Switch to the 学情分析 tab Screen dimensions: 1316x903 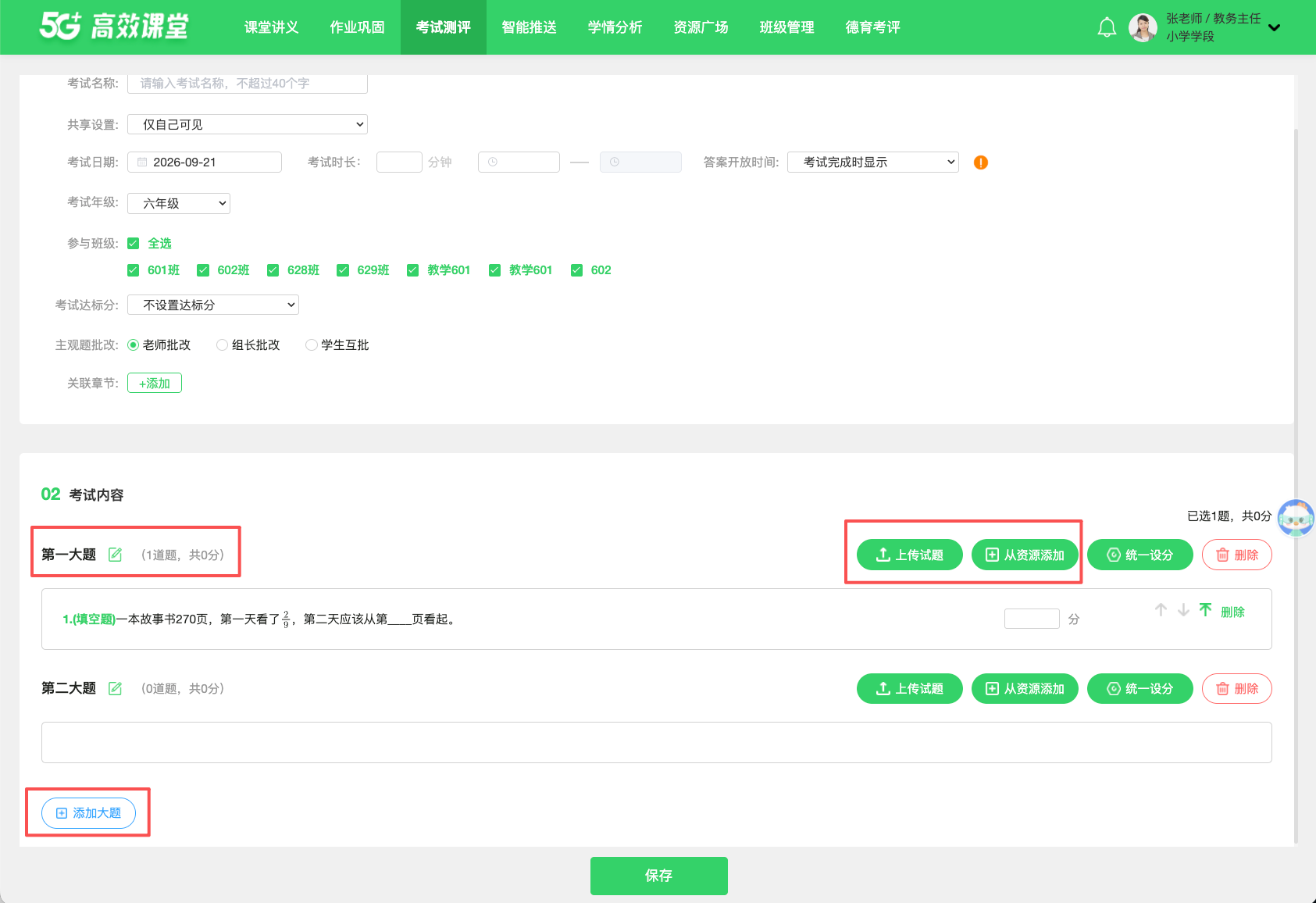[615, 27]
